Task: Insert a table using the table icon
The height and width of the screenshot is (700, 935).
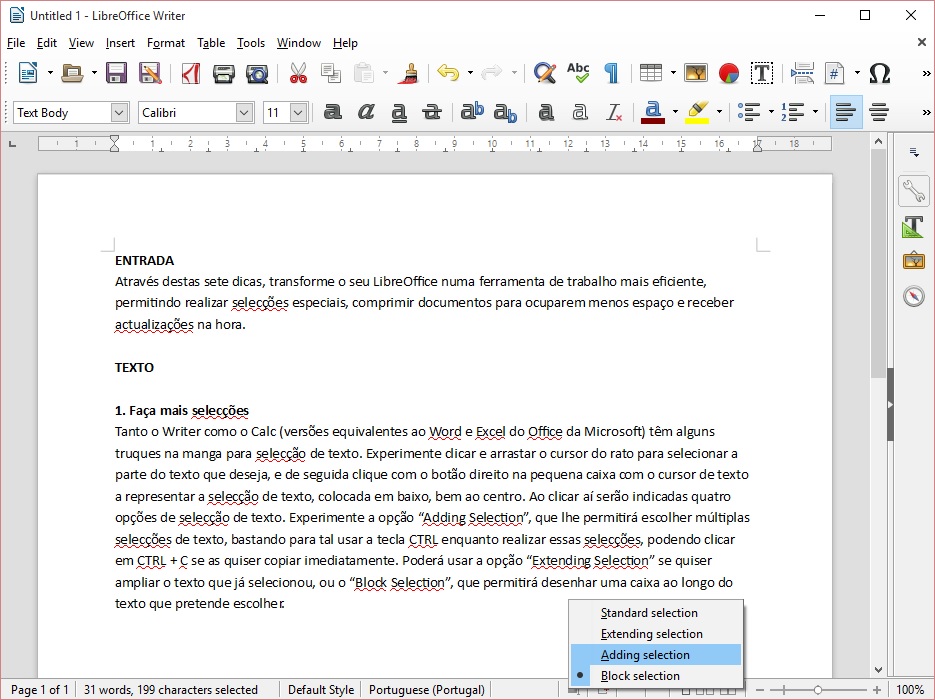Action: 651,73
